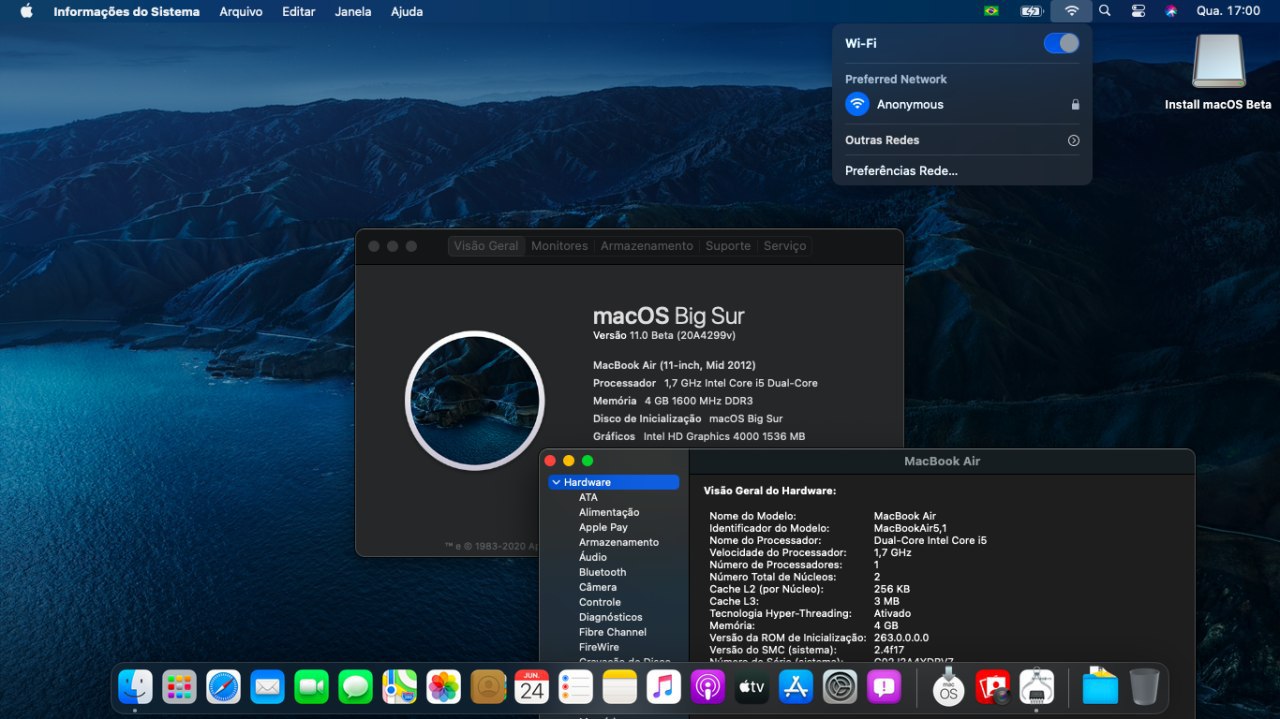Viewport: 1280px width, 719px height.
Task: Open the Editar menu
Action: coord(299,11)
